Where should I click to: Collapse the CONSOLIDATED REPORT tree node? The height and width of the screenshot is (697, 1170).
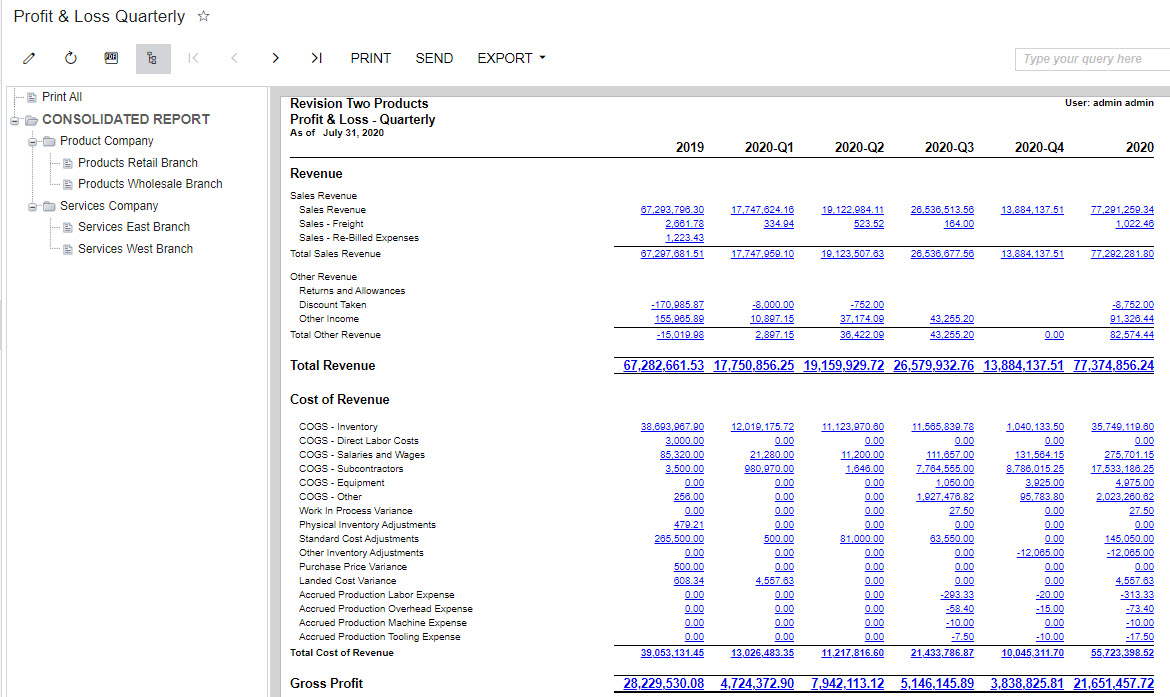click(15, 120)
